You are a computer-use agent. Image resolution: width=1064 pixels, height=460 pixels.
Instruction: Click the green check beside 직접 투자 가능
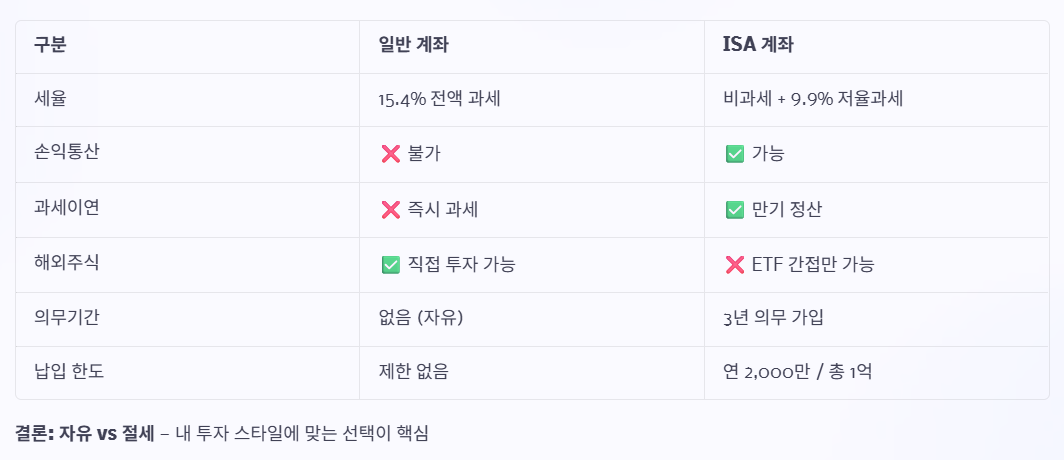coord(391,265)
